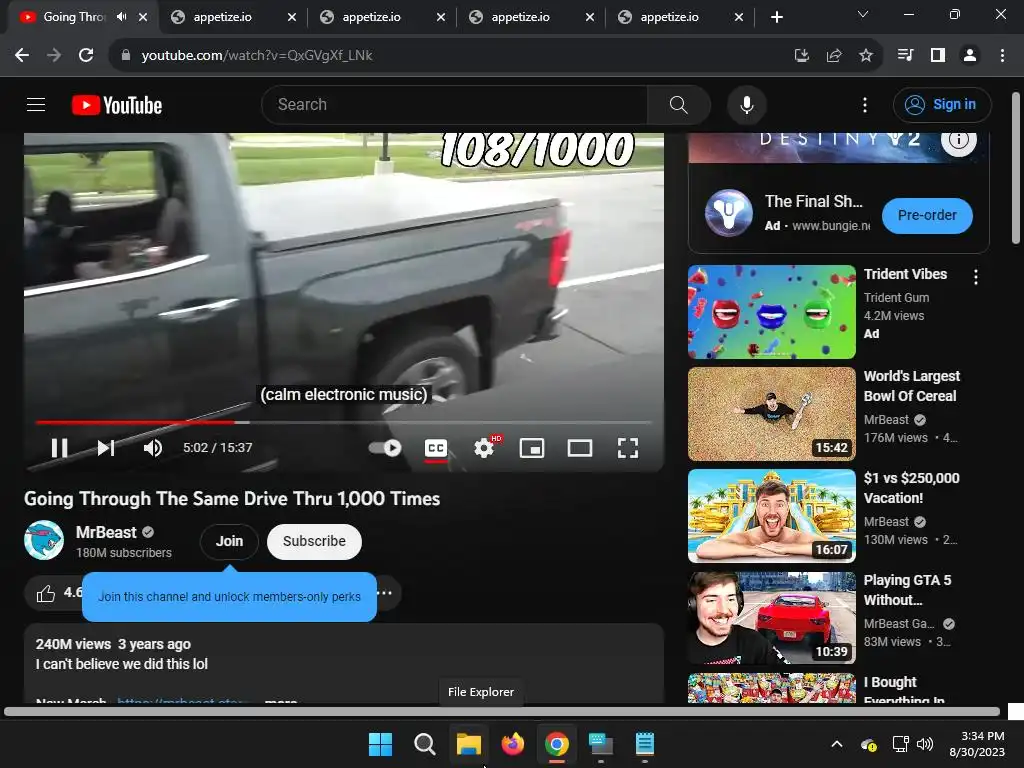Screen dimensions: 1024x768
Task: Focus the YouTube search box
Action: click(x=455, y=104)
